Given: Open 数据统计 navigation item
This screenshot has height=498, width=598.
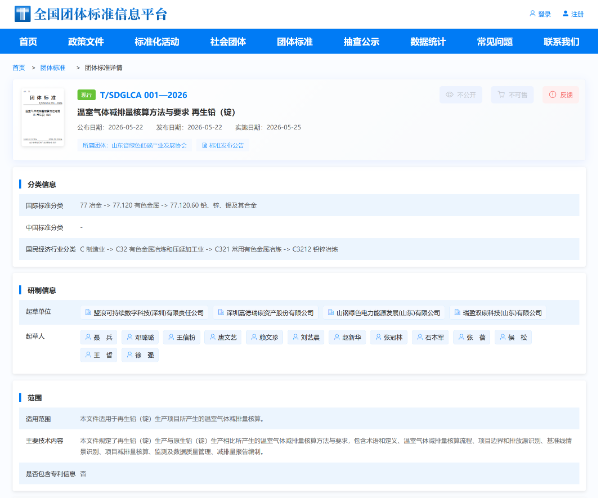Looking at the screenshot, I should coord(428,42).
